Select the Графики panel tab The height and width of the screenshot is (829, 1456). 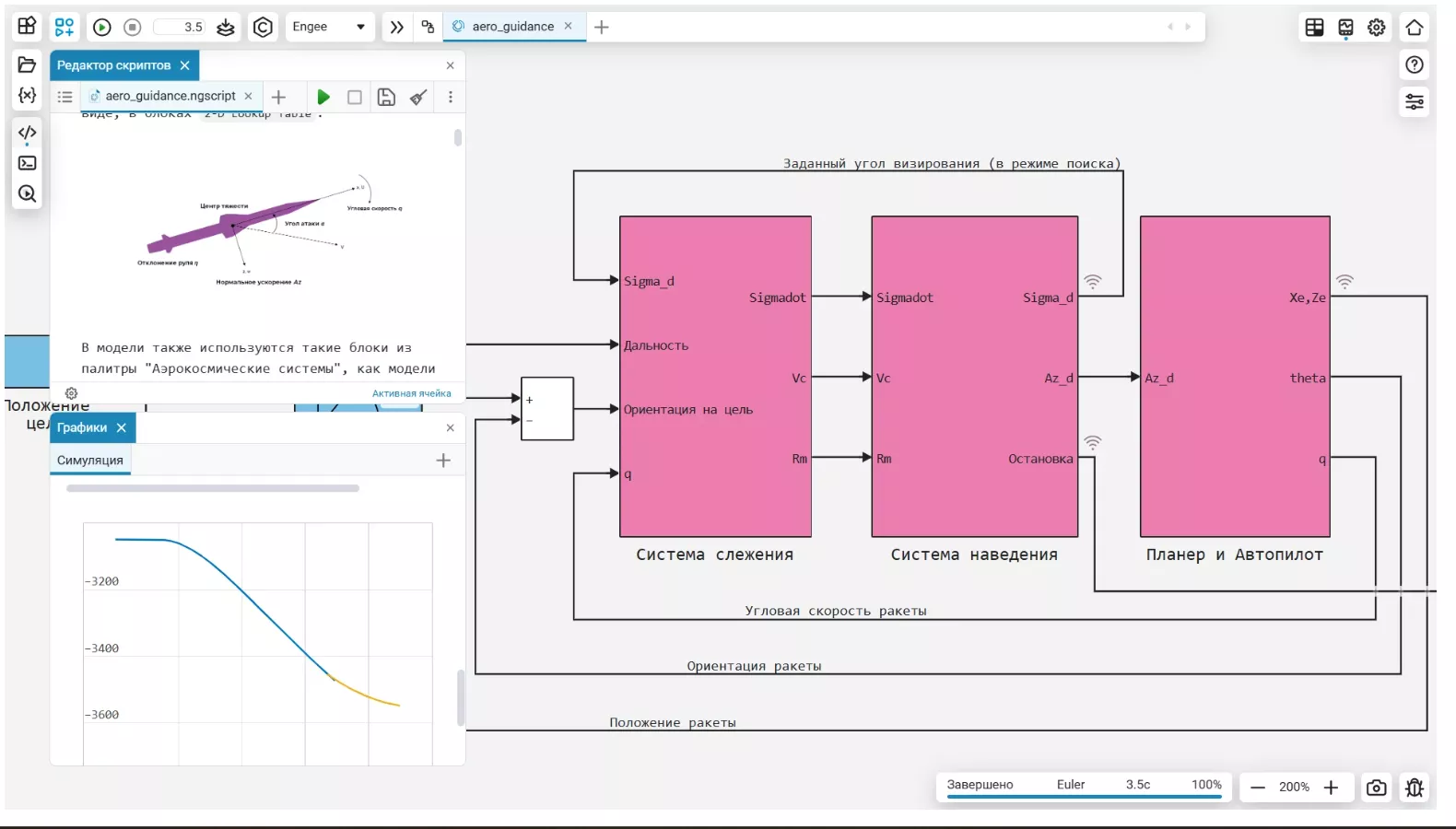[x=92, y=427]
